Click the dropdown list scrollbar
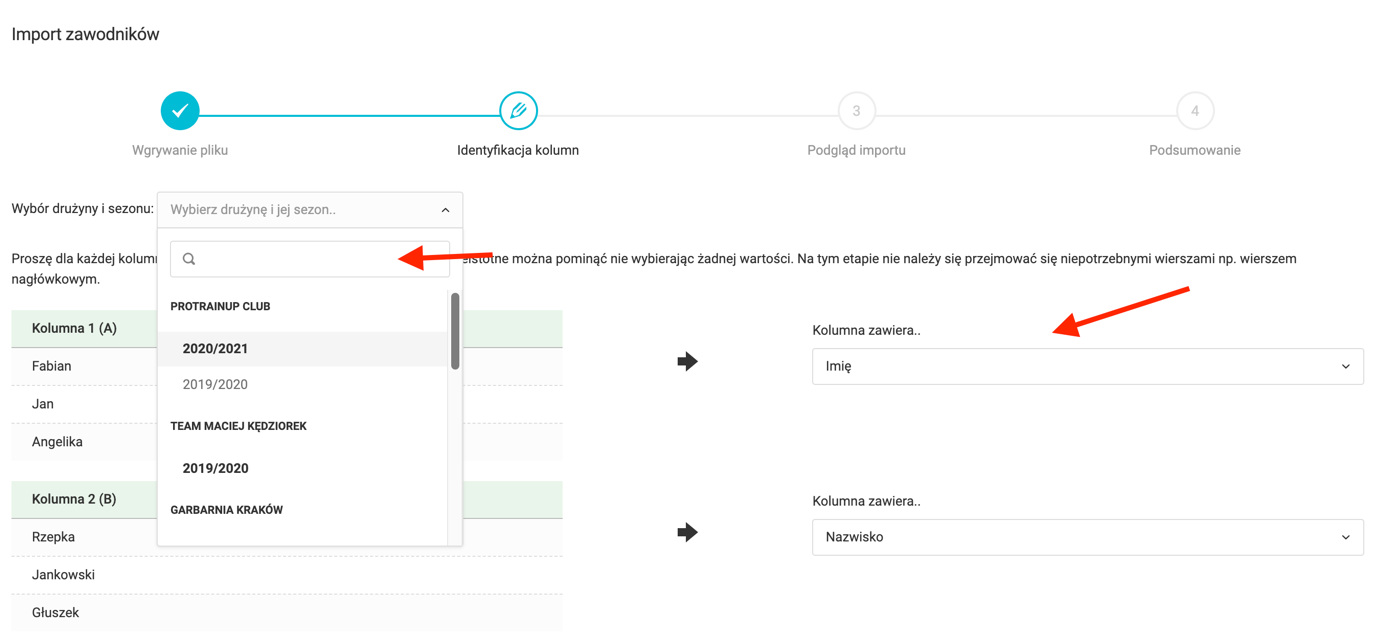 tap(455, 331)
